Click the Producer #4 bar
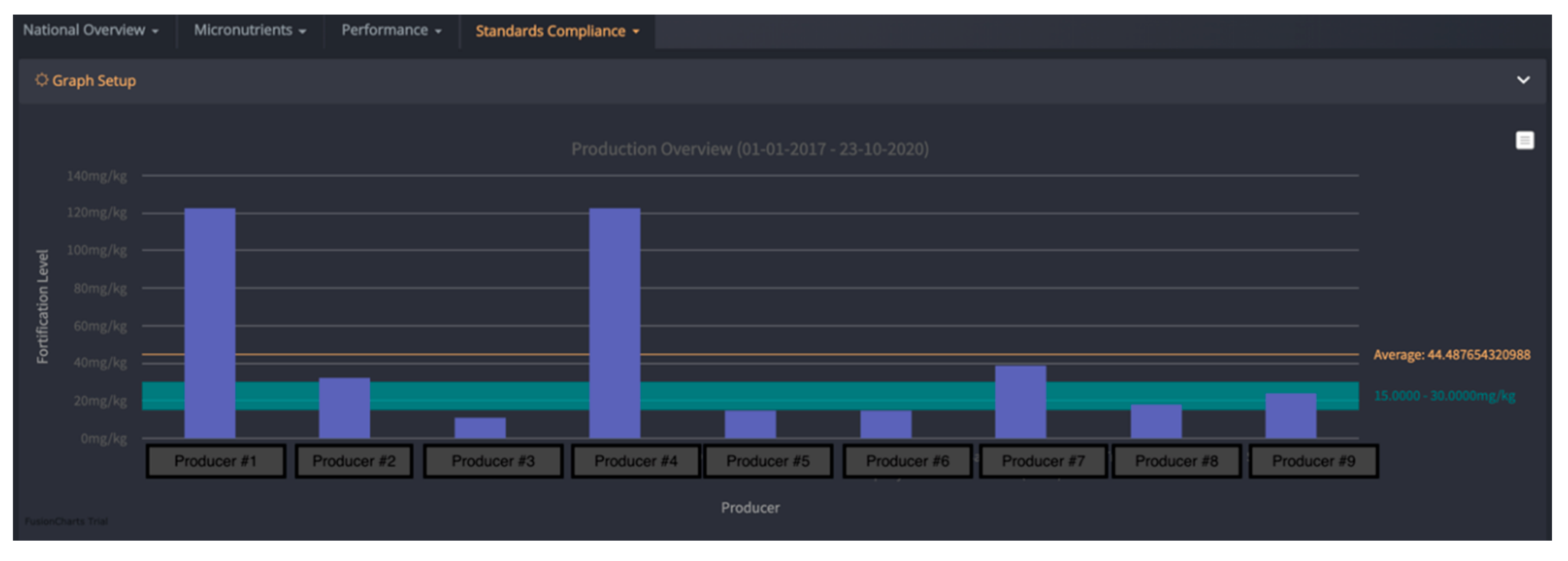This screenshot has height=561, width=1568. [614, 323]
